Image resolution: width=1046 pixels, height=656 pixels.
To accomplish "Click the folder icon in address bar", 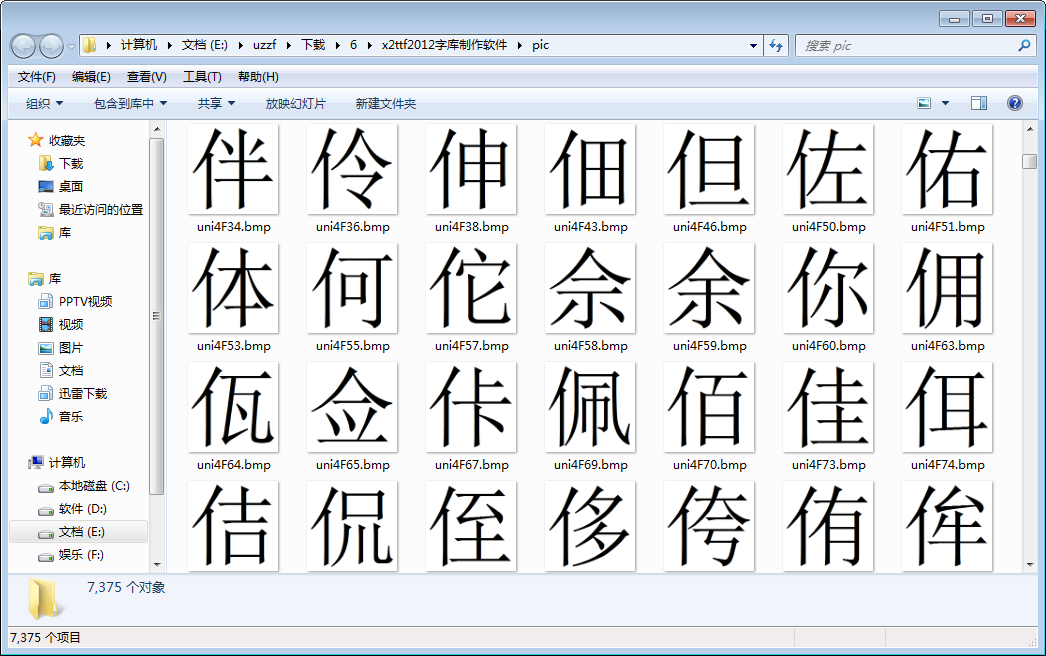I will (89, 45).
